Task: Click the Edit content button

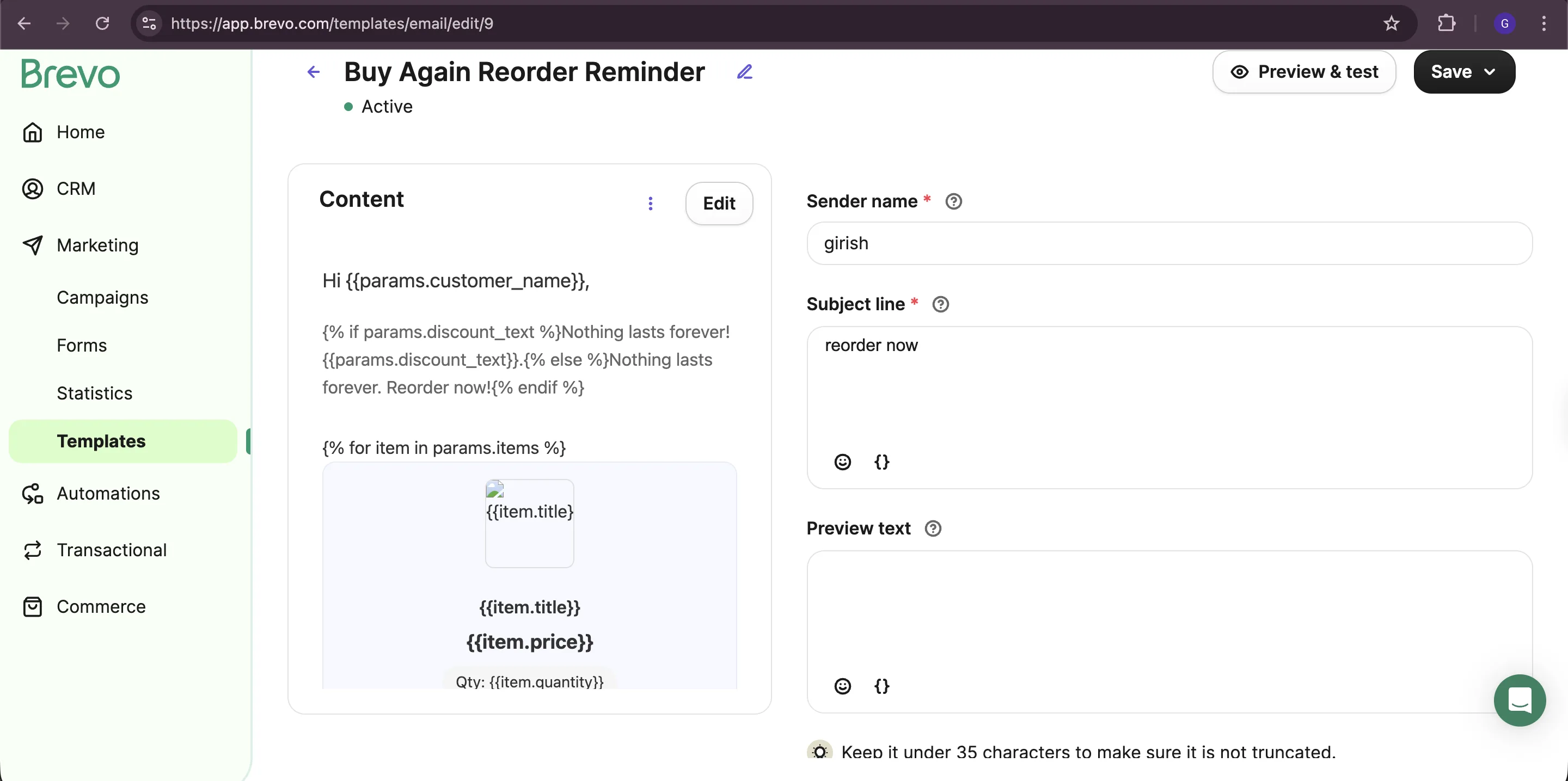Action: point(719,203)
